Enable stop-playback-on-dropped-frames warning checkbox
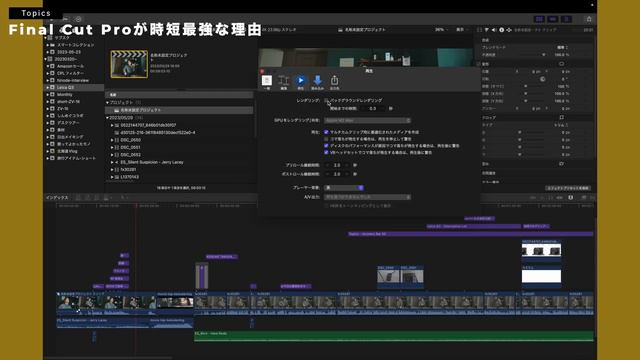The height and width of the screenshot is (360, 640). [x=326, y=139]
